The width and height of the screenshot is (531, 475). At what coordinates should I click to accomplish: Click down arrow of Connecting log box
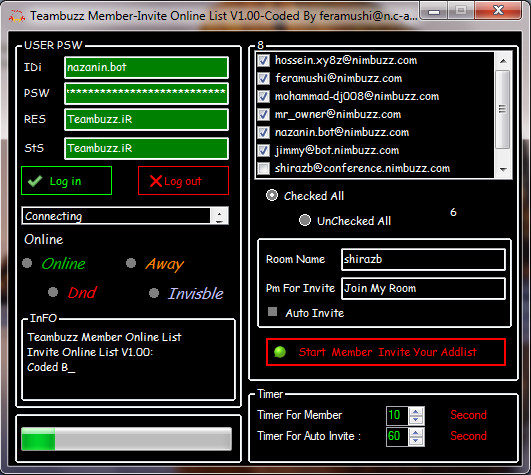219,220
